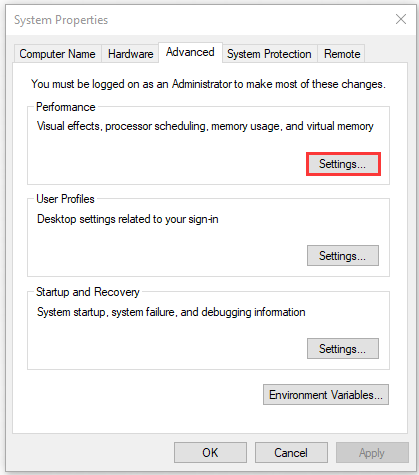The image size is (419, 475).
Task: Dismiss the dialog with Cancel
Action: 291,453
